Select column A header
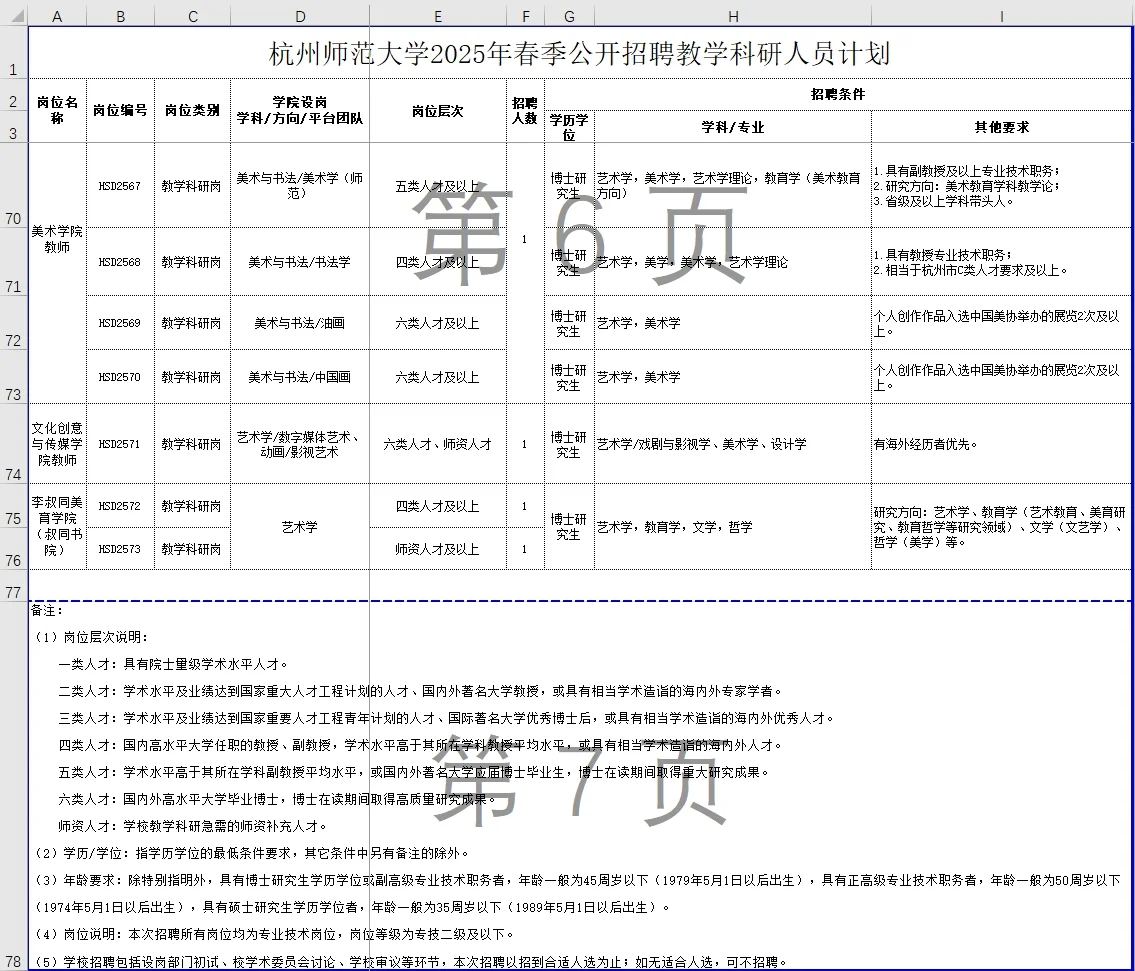 tap(57, 16)
